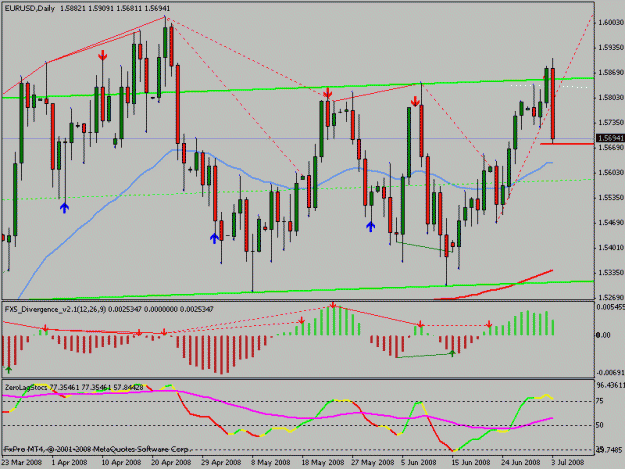Click the 5 Jun 2008 date label
625x469 pixels.
coord(420,463)
